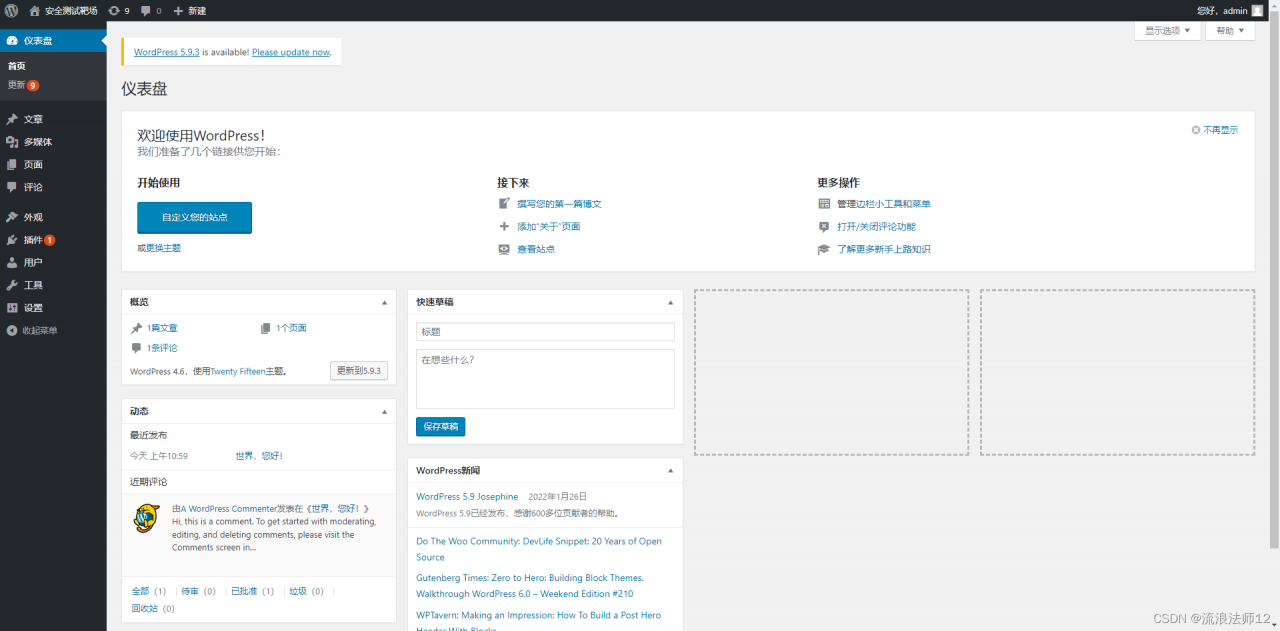Collapse the 动态 panel arrow

click(x=384, y=411)
